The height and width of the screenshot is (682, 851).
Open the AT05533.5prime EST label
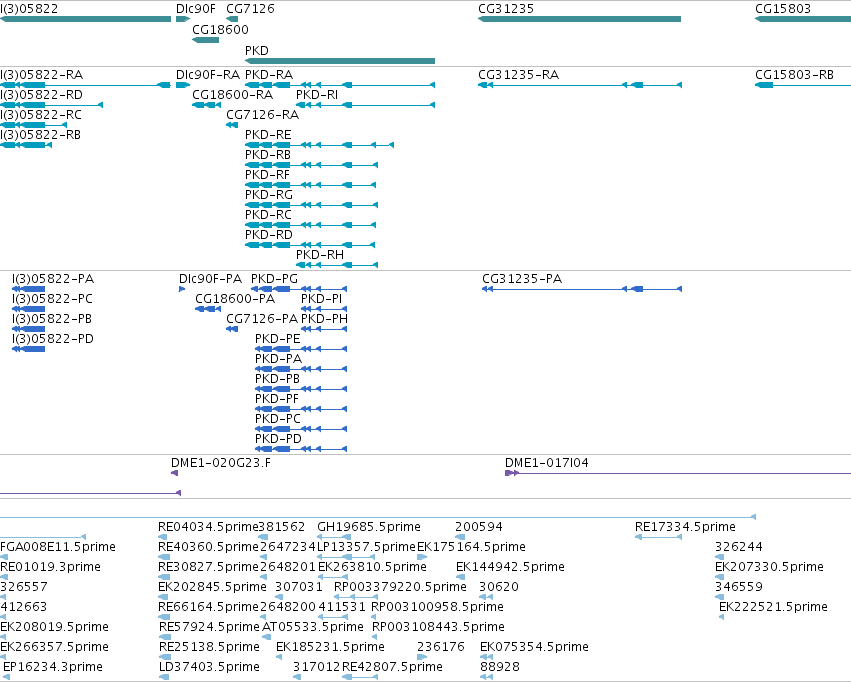click(313, 627)
